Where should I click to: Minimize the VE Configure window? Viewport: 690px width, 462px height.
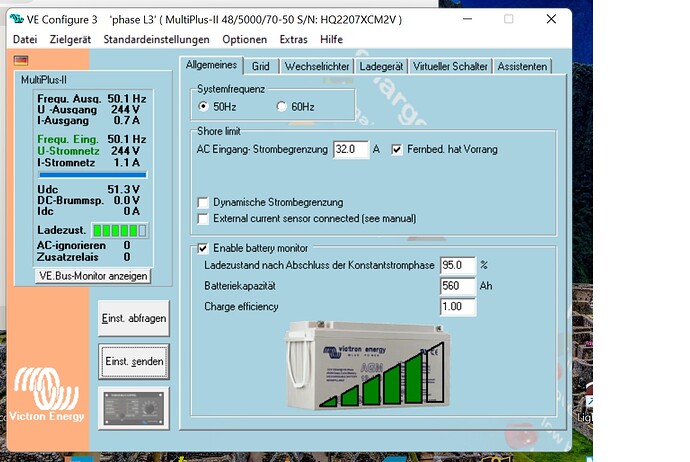[467, 19]
